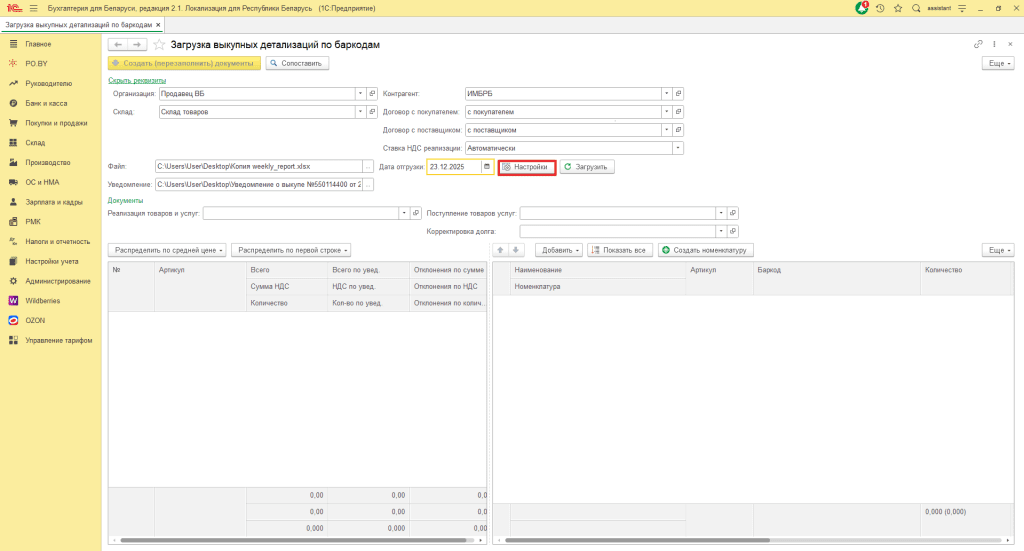Open the history clock icon
1024x551 pixels.
coord(879,8)
